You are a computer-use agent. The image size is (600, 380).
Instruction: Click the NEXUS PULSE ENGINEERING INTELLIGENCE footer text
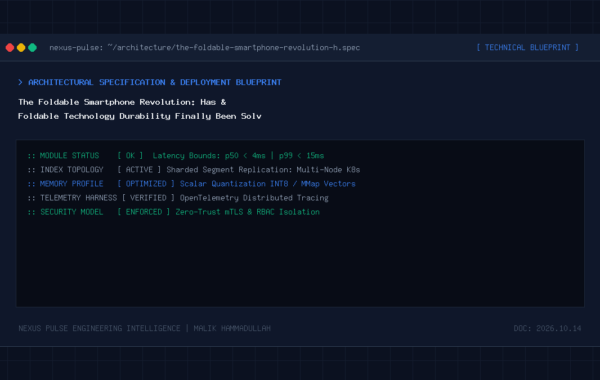[99, 328]
